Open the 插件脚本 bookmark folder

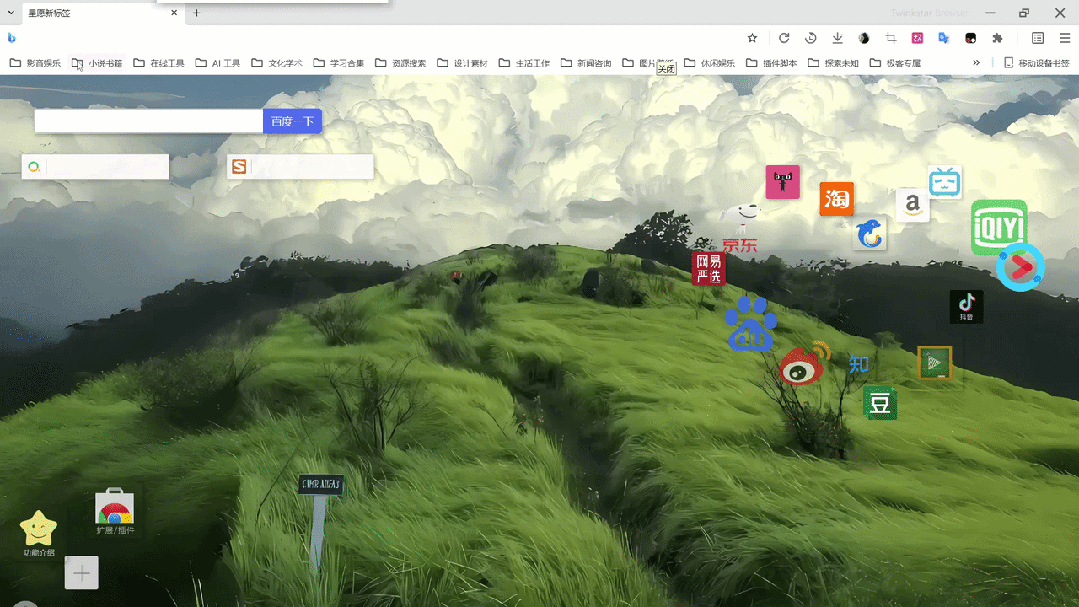771,63
